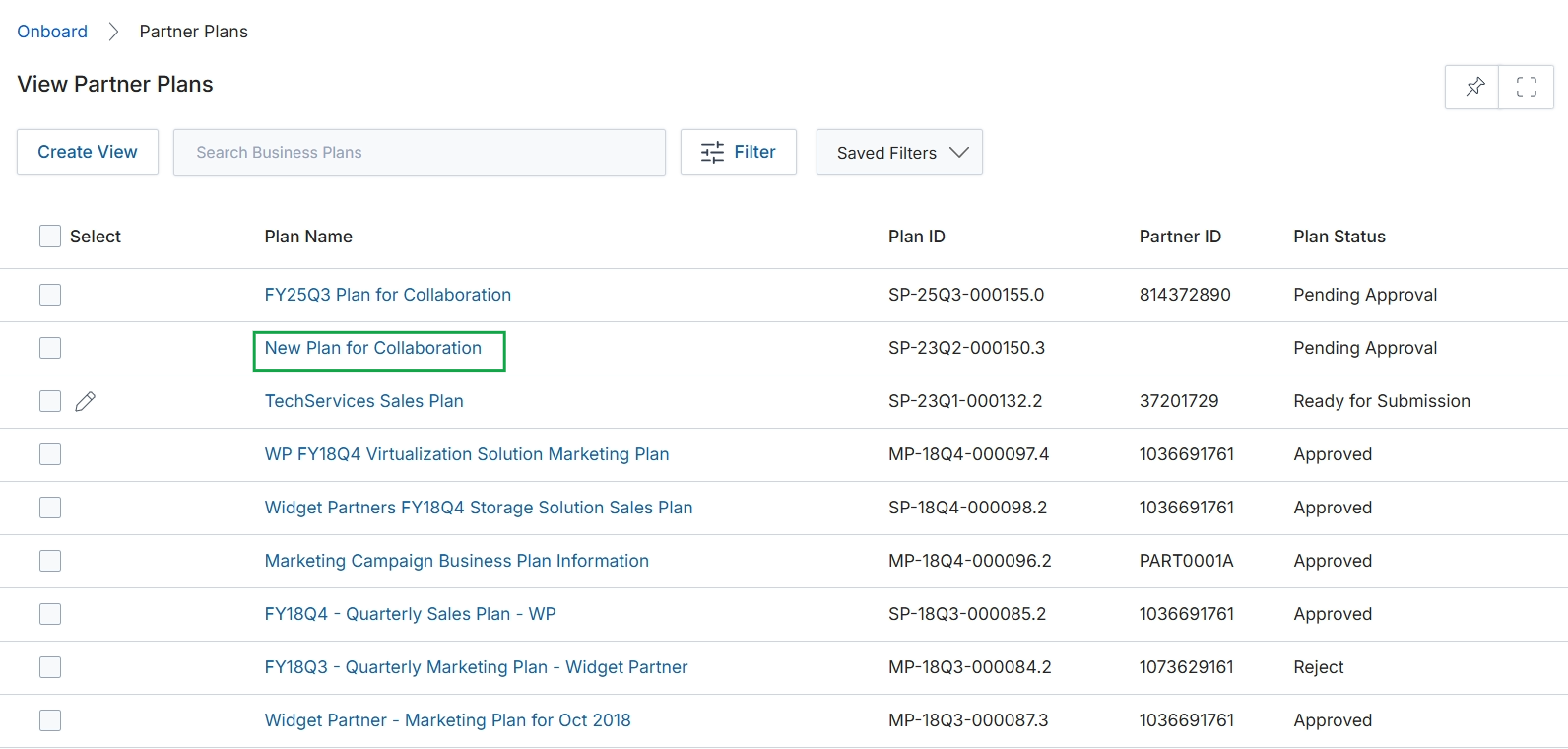
Task: Click Pending Approval status of FY25Q3 plan
Action: [1365, 295]
